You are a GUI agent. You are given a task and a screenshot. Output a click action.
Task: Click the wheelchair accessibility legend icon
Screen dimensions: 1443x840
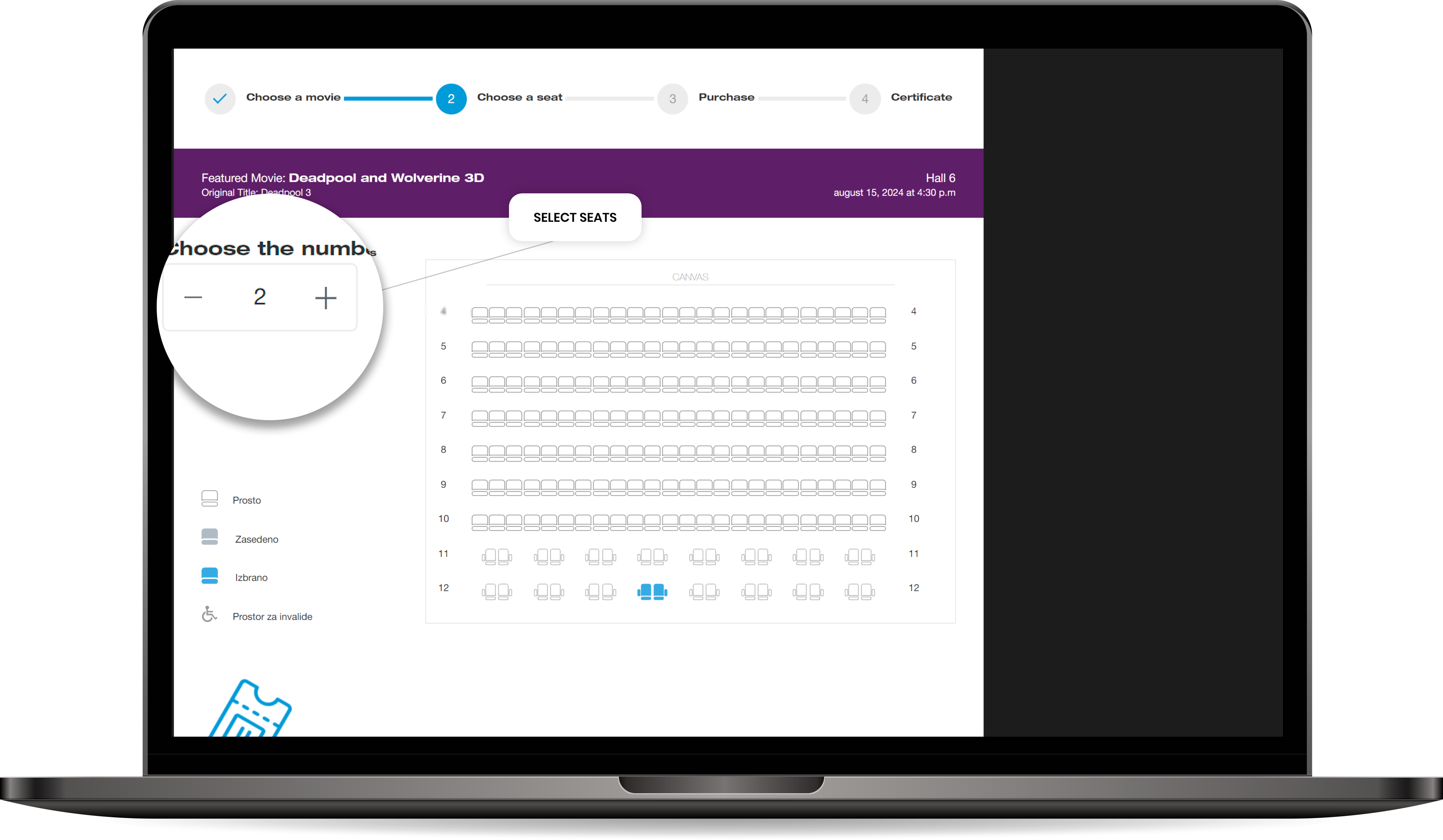coord(209,615)
